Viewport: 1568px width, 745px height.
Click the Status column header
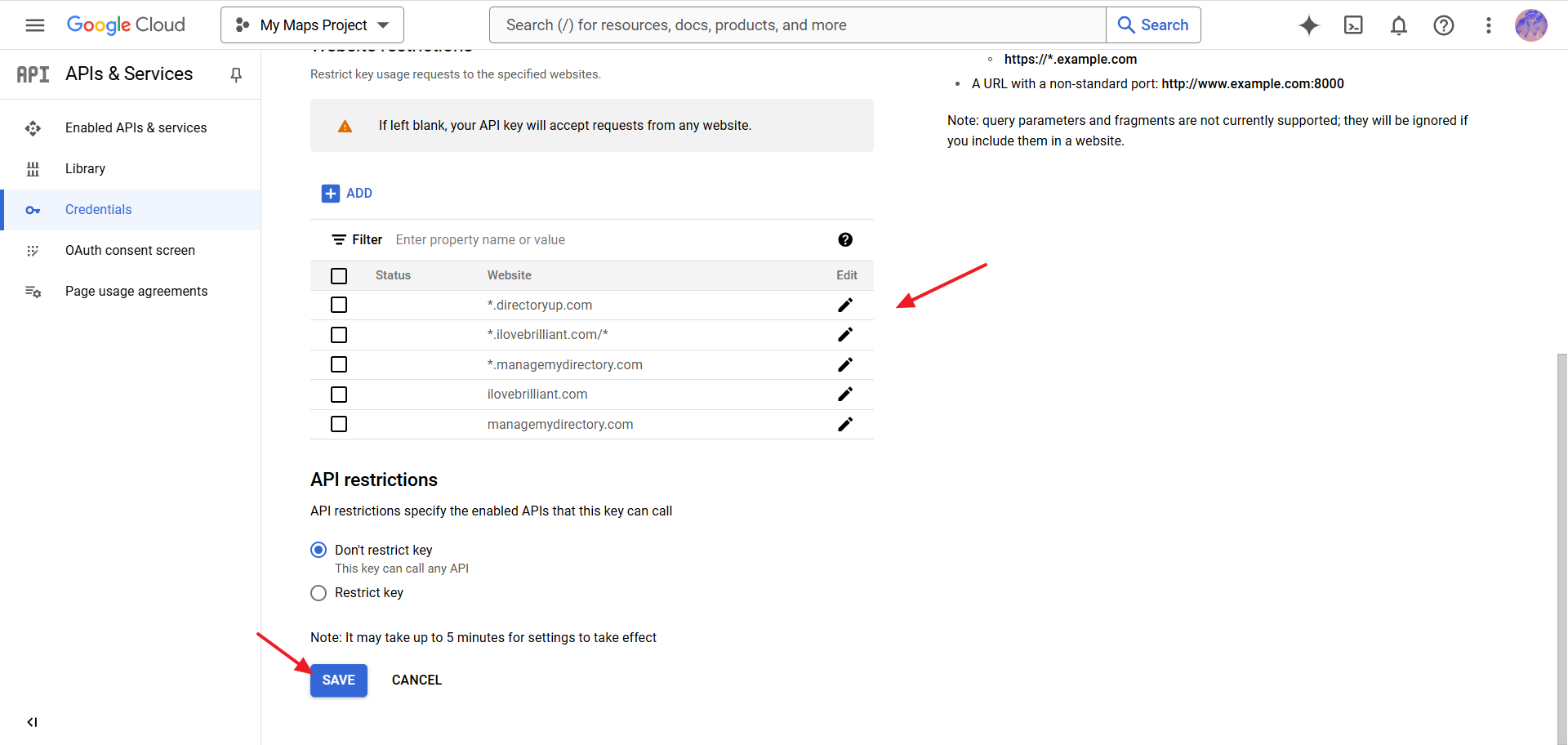click(393, 275)
